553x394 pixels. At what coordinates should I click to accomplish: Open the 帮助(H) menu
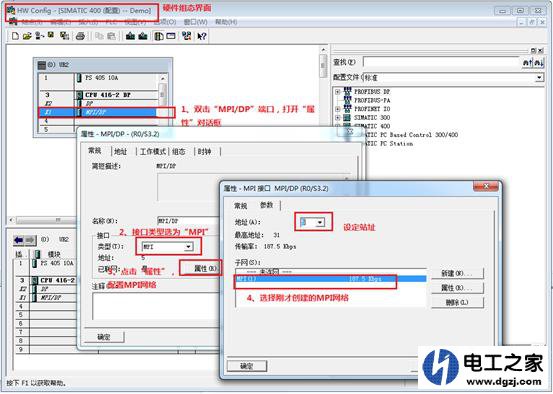pos(226,22)
